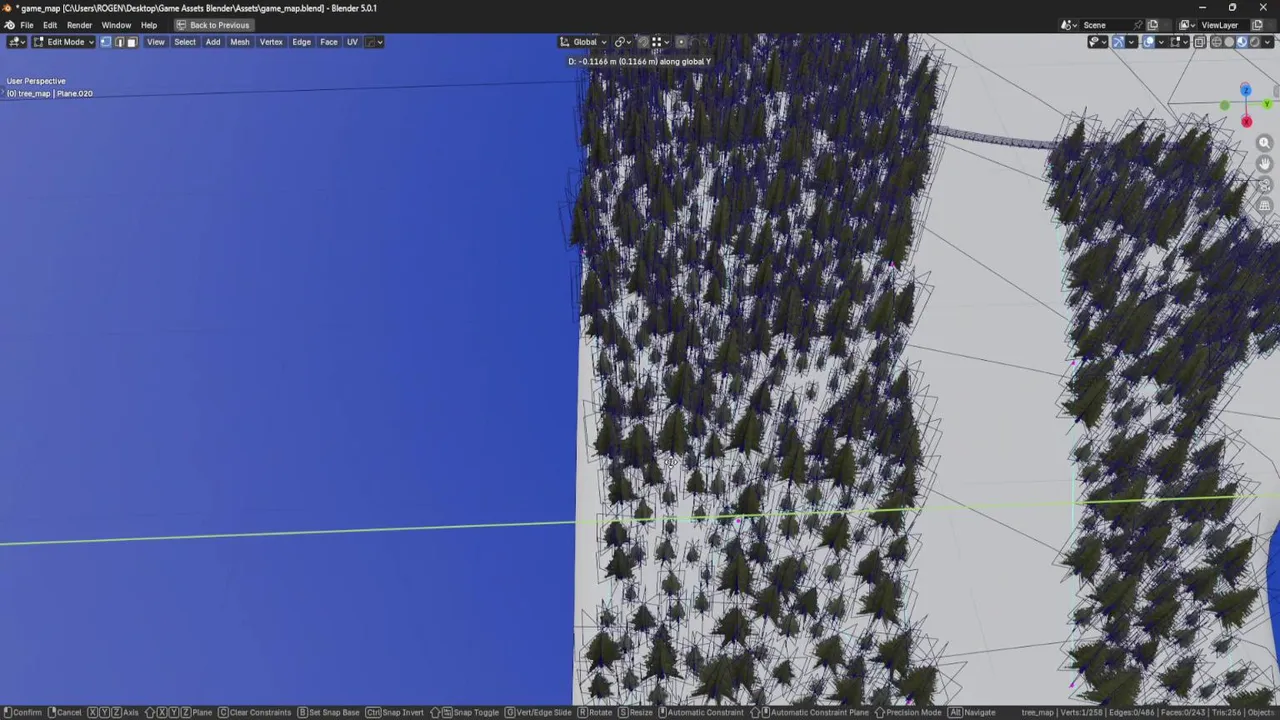Create a new scene with copy icon
The image size is (1280, 720).
click(x=1153, y=25)
